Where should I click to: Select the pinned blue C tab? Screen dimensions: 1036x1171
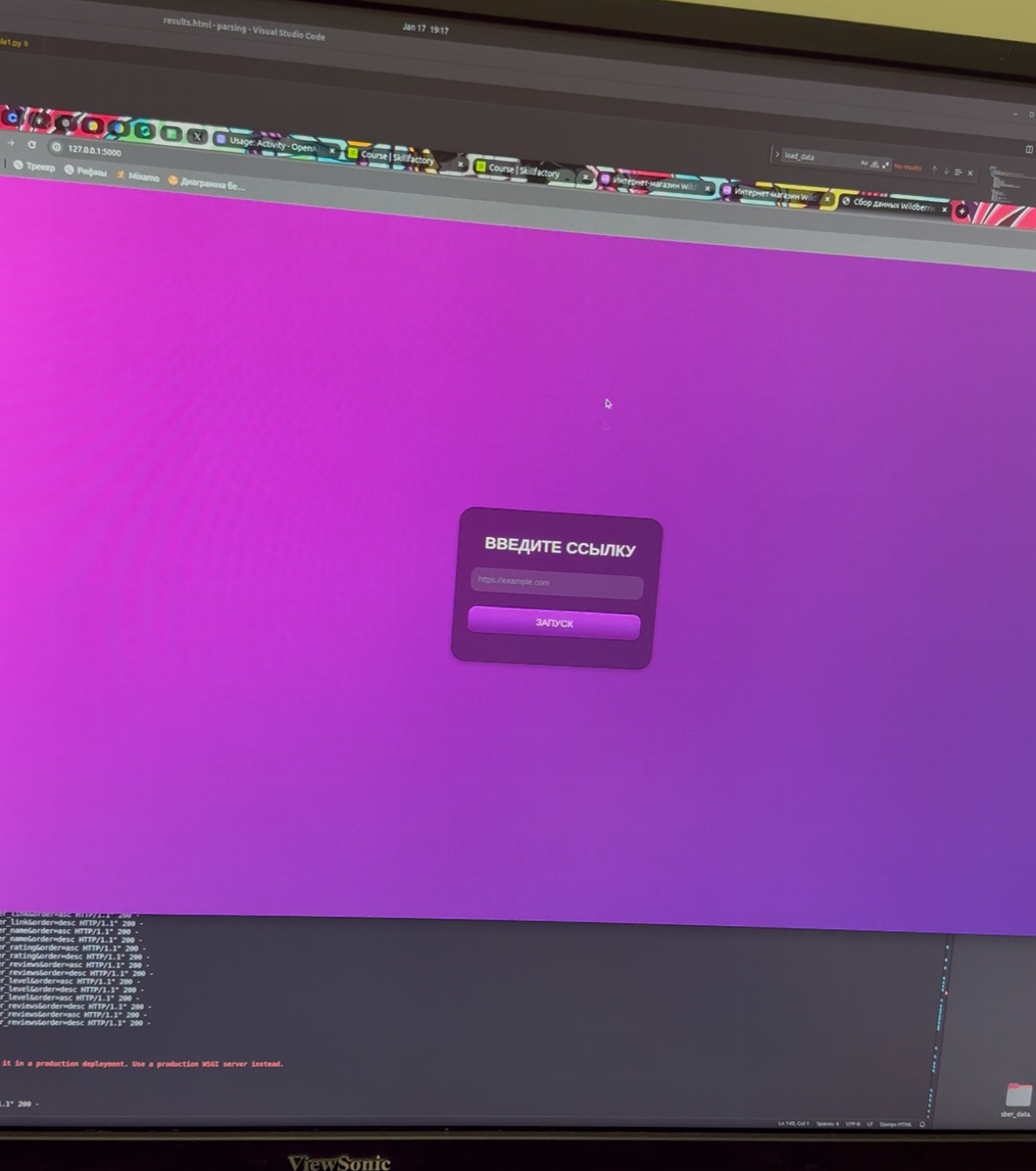click(x=12, y=117)
